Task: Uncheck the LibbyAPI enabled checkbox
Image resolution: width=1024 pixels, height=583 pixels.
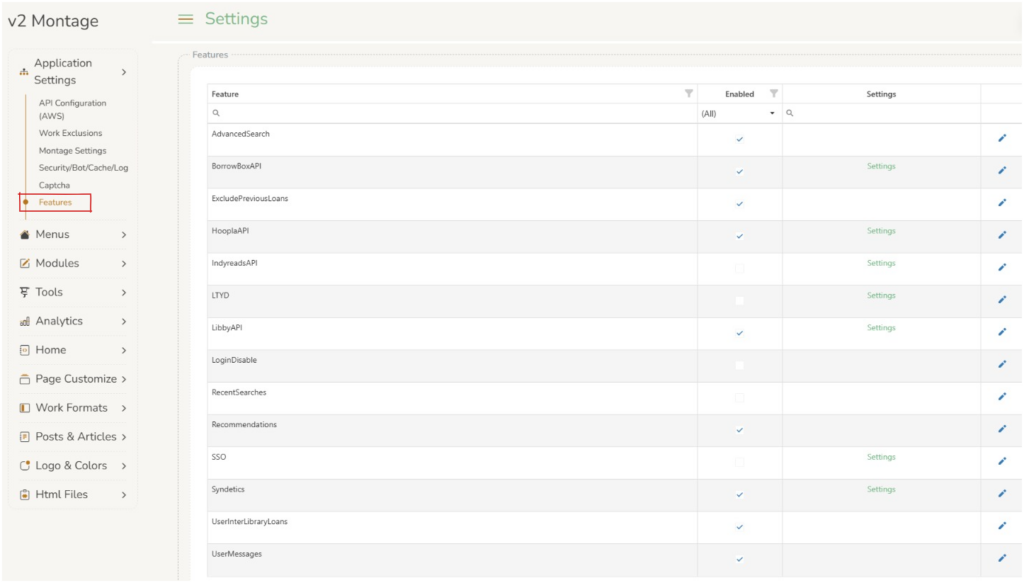Action: pyautogui.click(x=740, y=333)
